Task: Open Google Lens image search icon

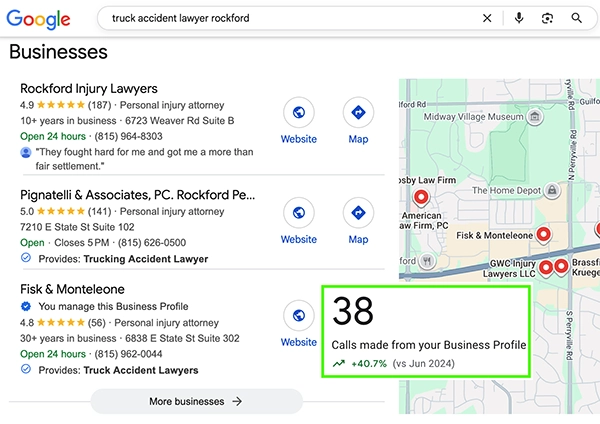Action: point(547,18)
